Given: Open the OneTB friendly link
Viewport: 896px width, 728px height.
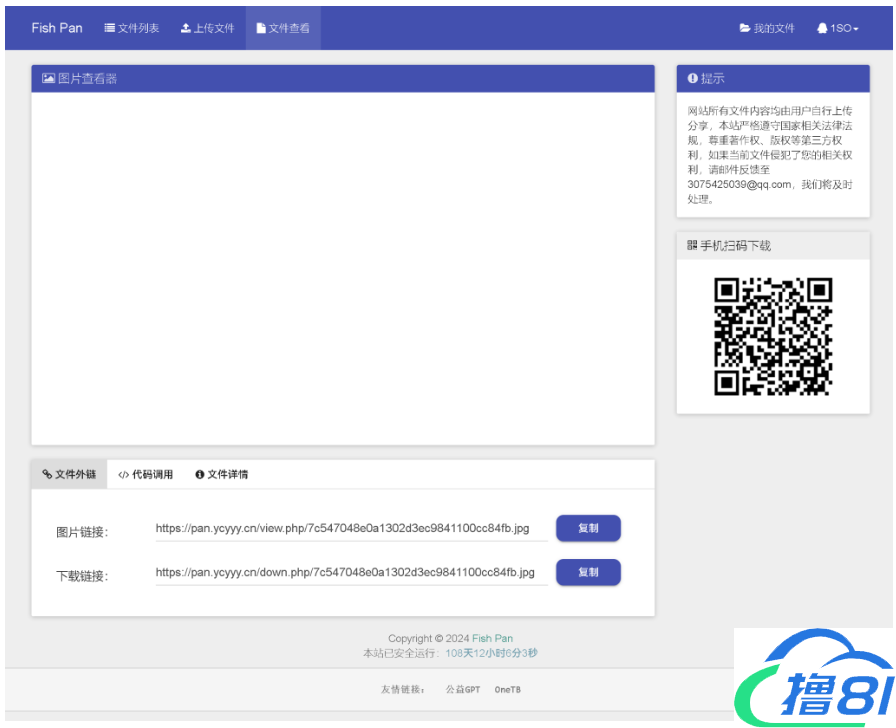Looking at the screenshot, I should (x=508, y=690).
